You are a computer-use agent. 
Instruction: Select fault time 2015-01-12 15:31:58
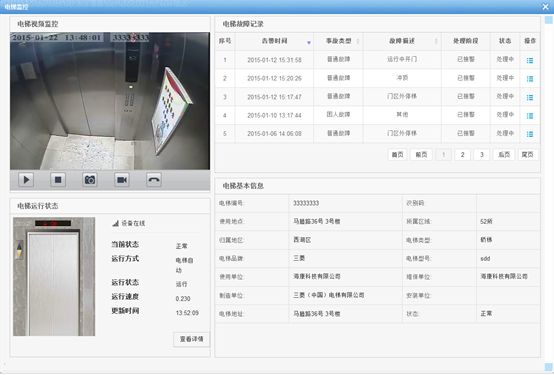pyautogui.click(x=274, y=60)
